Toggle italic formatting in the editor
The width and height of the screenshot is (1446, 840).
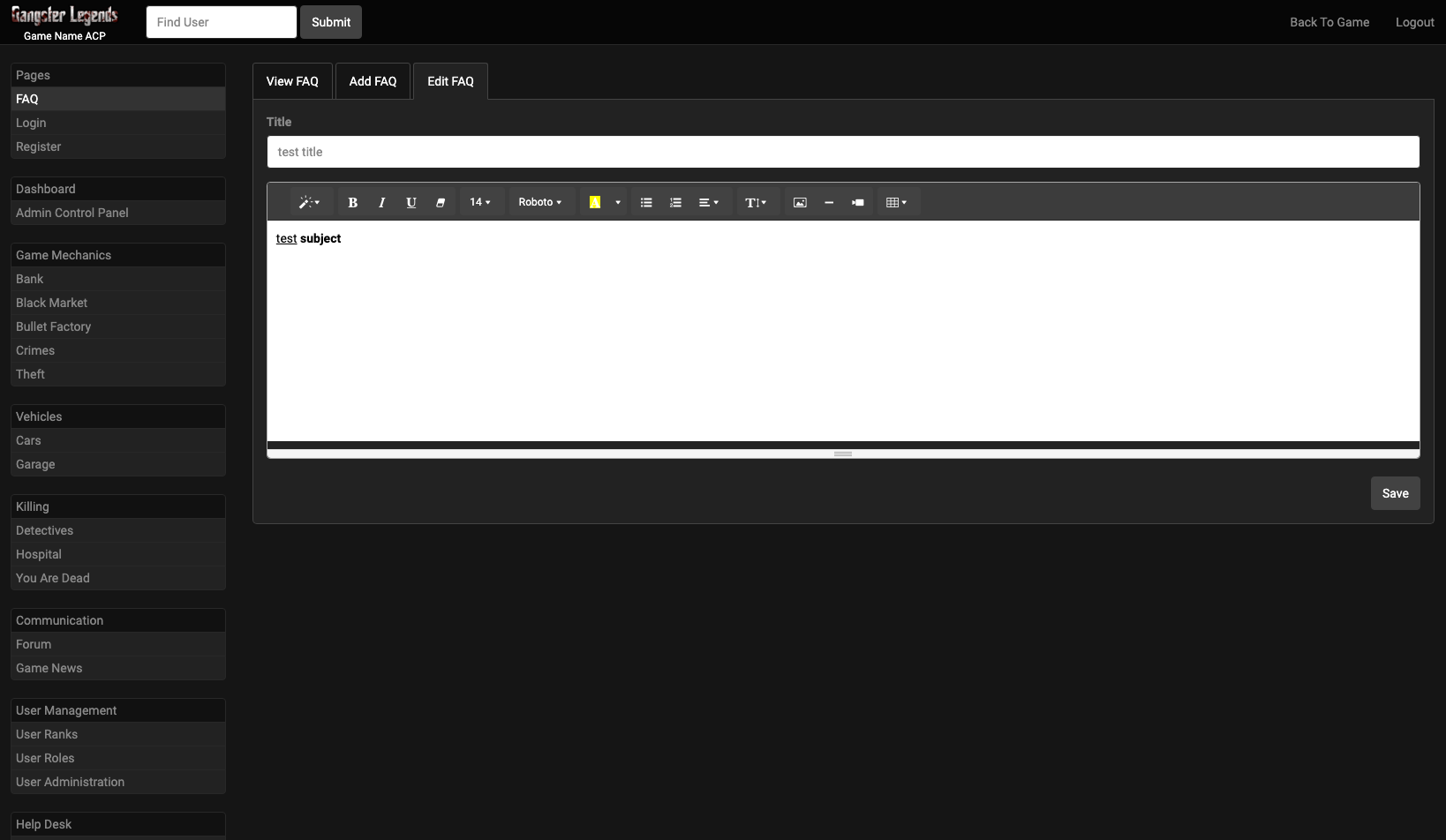381,202
